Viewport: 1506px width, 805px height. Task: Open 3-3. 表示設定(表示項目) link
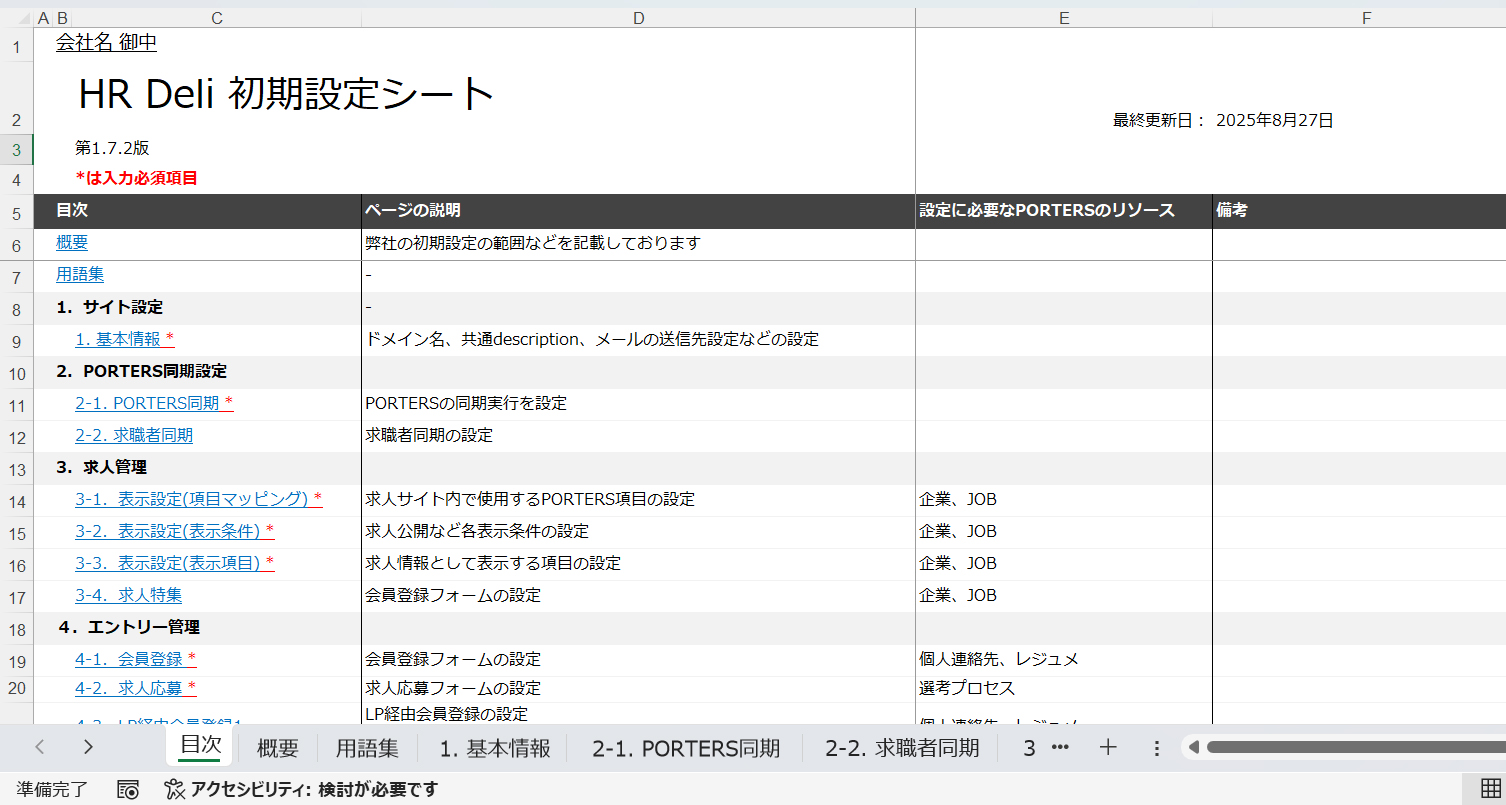[x=175, y=563]
